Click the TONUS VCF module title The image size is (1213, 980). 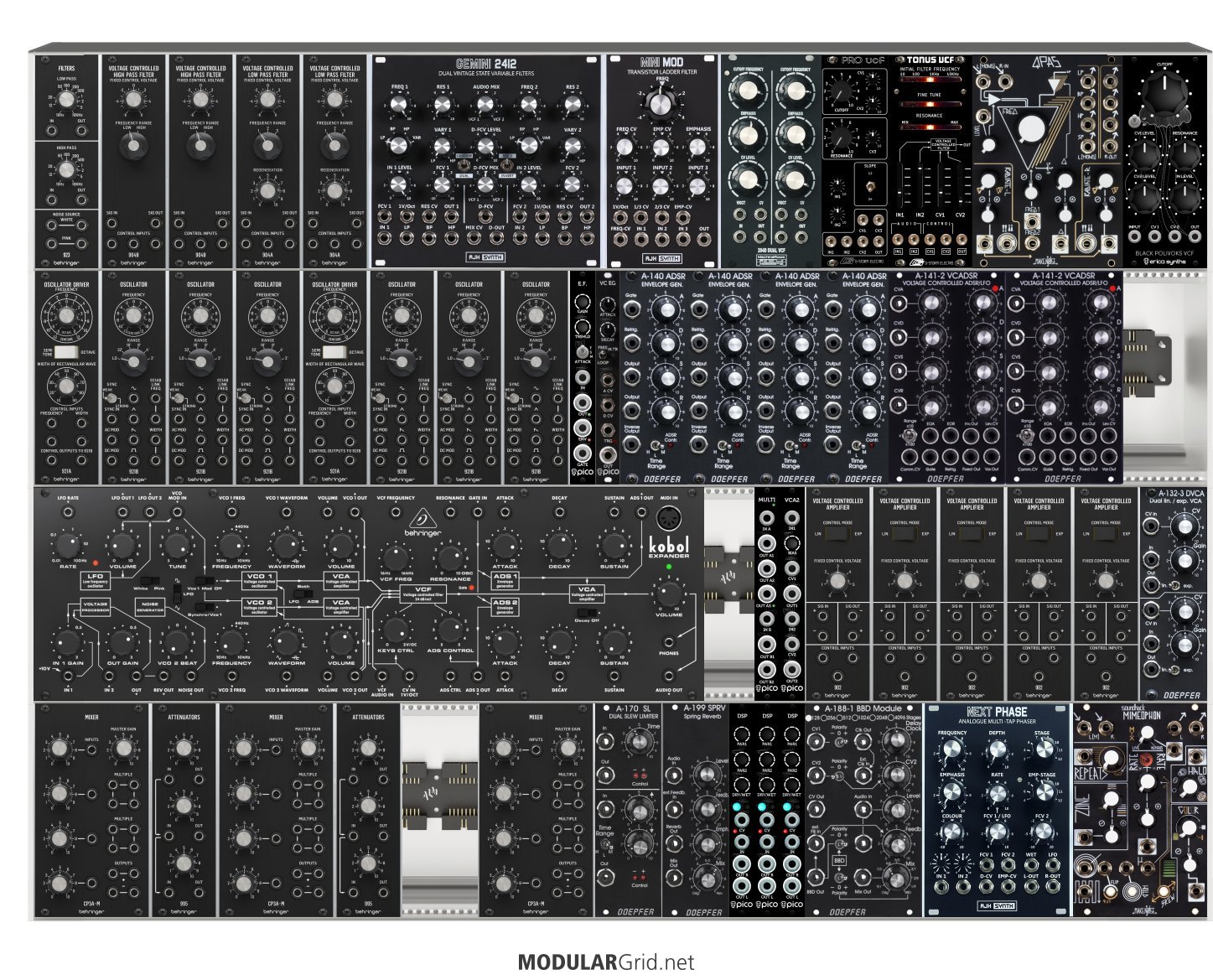930,60
